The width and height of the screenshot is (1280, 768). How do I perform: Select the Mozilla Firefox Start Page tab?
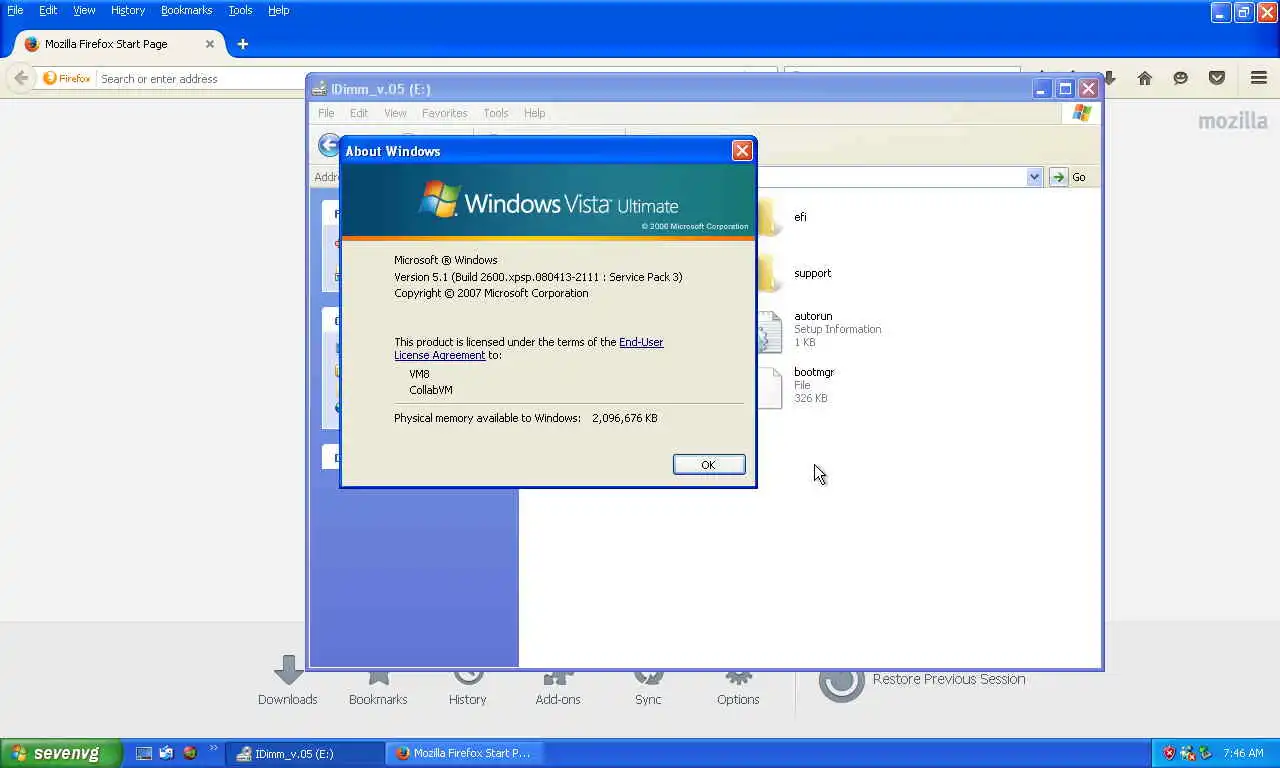coord(120,44)
